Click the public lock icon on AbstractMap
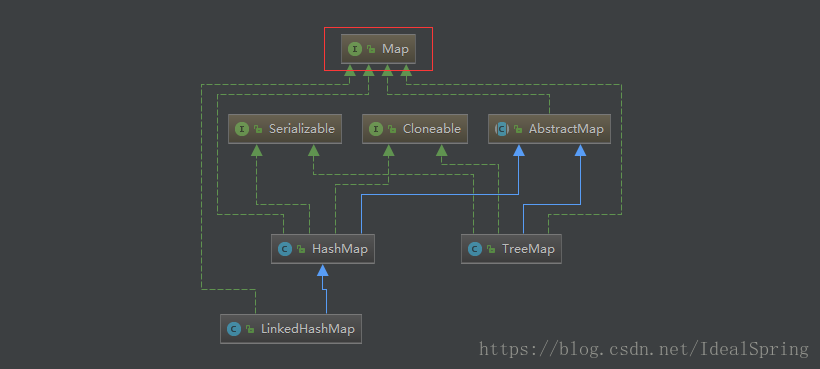The height and width of the screenshot is (369, 820). pyautogui.click(x=518, y=130)
